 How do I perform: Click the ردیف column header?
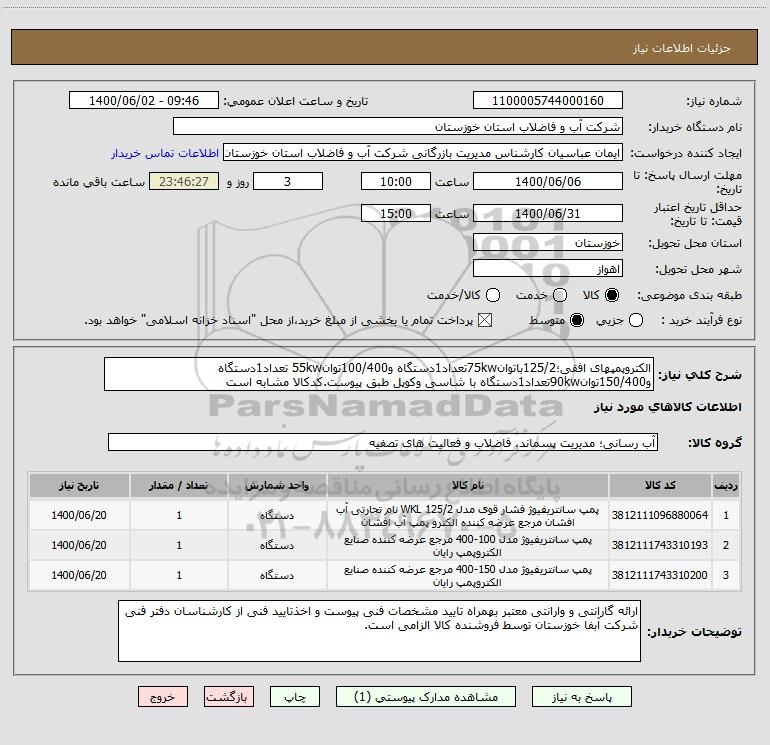[x=726, y=486]
